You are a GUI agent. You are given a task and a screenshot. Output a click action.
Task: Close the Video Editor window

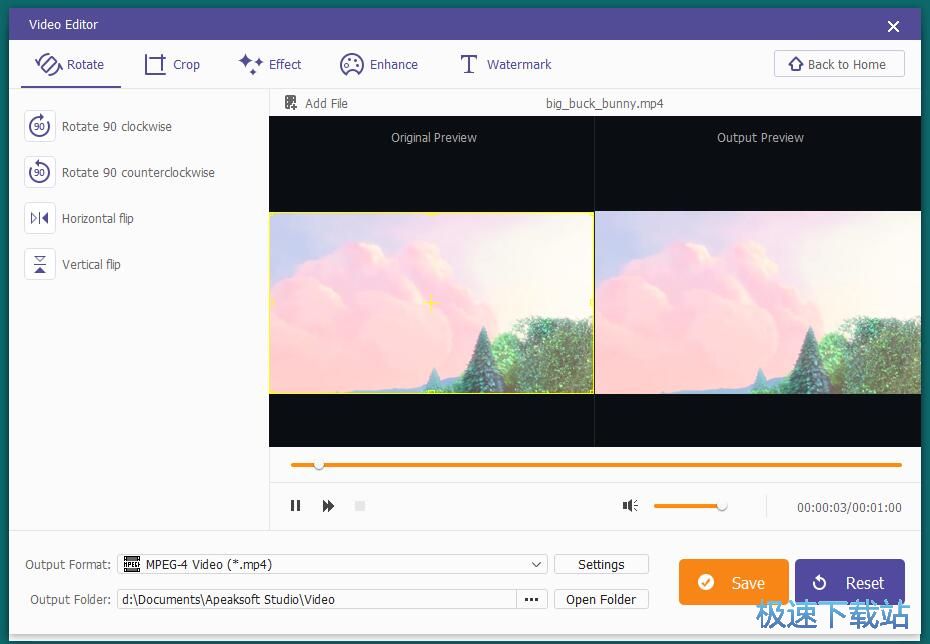coord(893,26)
